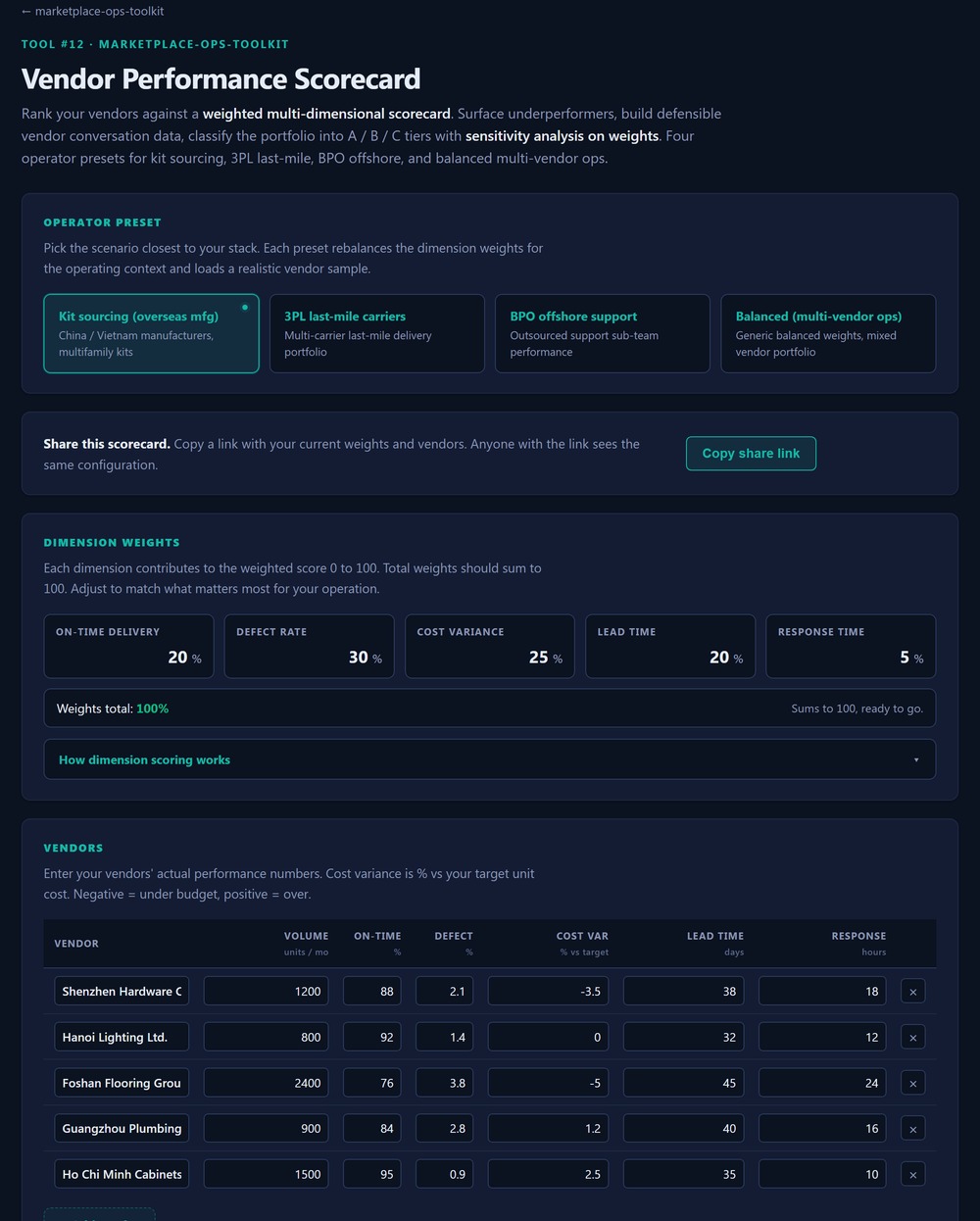Remove Shenzhen Hardware vendor row
Viewport: 980px width, 1221px height.
[x=912, y=992]
